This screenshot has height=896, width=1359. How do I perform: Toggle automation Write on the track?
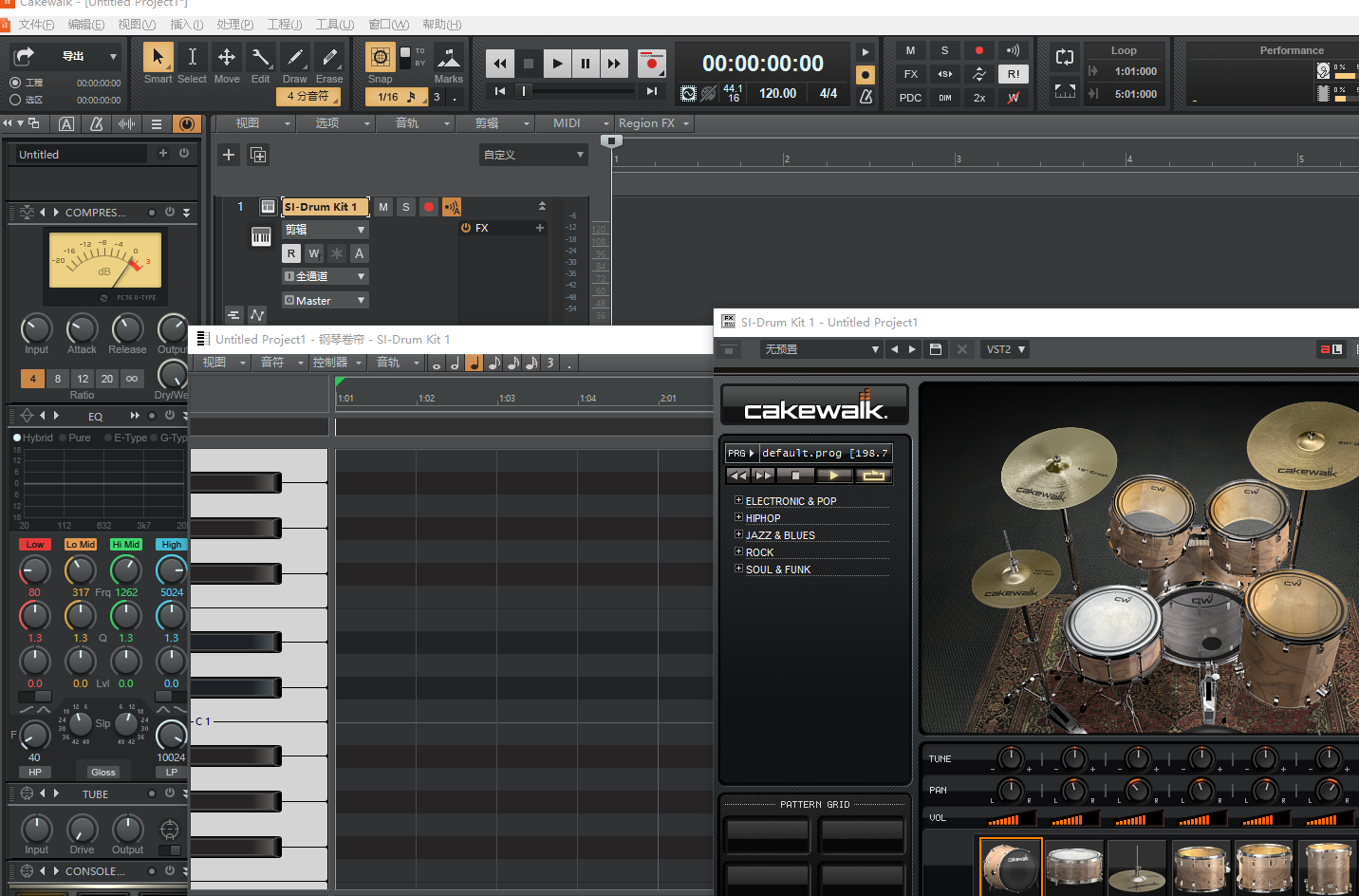tap(314, 253)
